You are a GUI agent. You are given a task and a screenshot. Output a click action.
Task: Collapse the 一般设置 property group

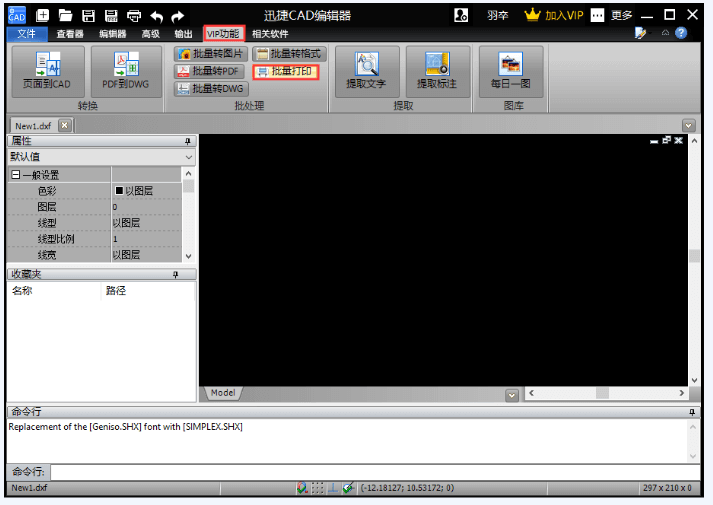(15, 175)
